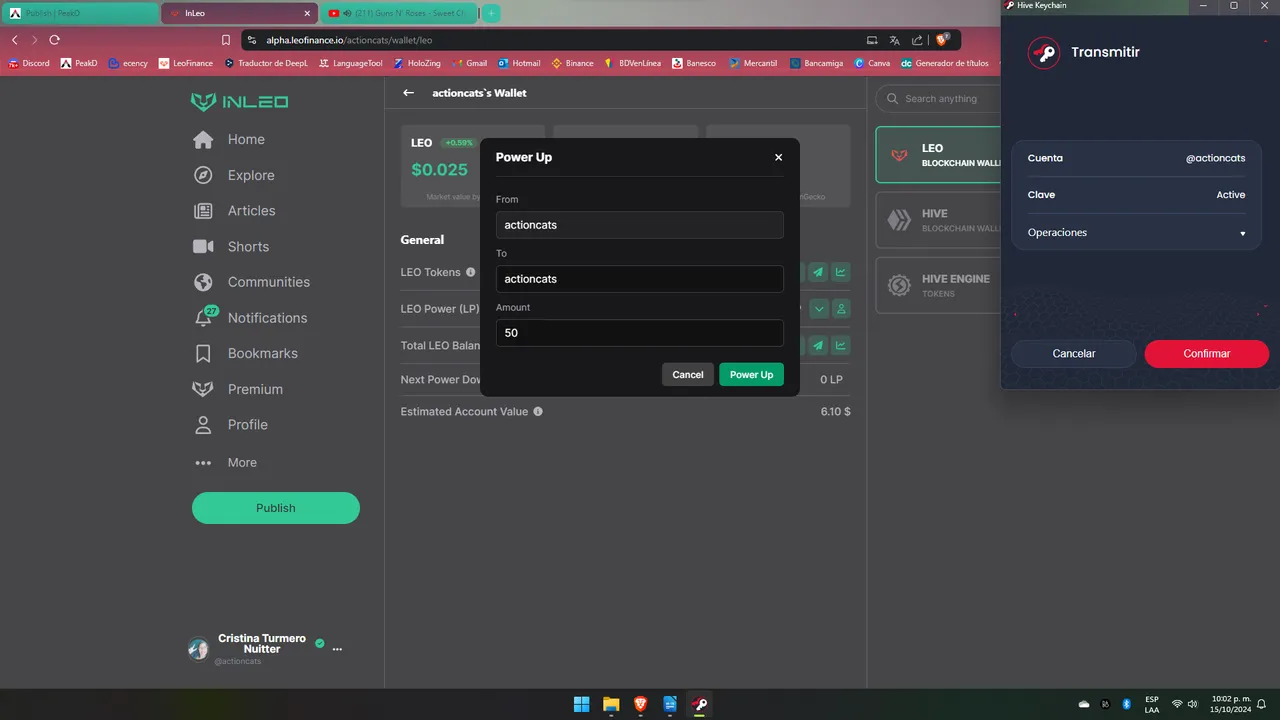The image size is (1280, 720).
Task: Open Brave Shields lion icon
Action: point(942,40)
